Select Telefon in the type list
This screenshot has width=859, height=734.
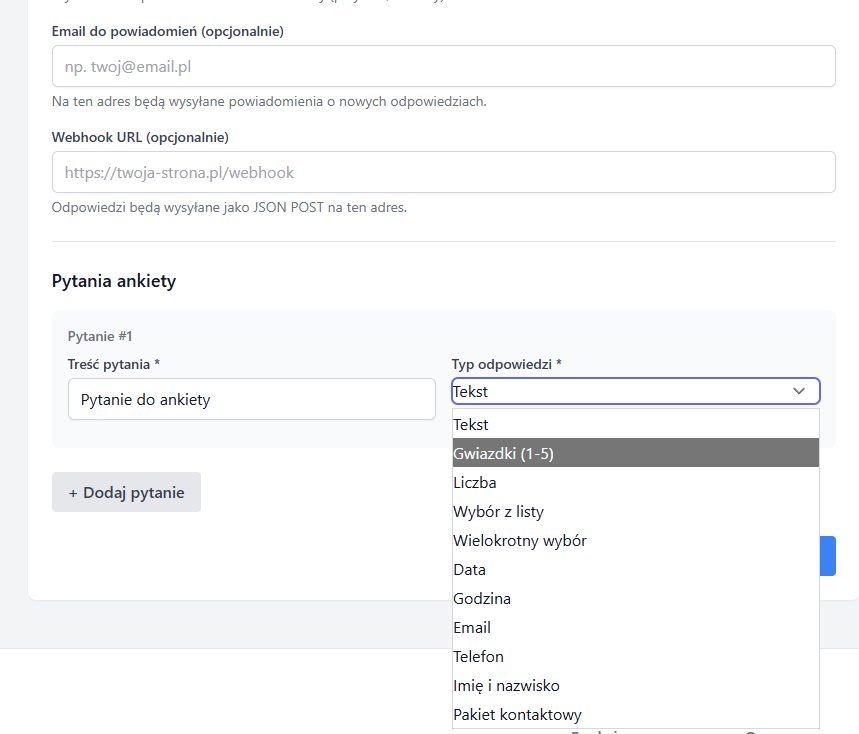tap(635, 657)
